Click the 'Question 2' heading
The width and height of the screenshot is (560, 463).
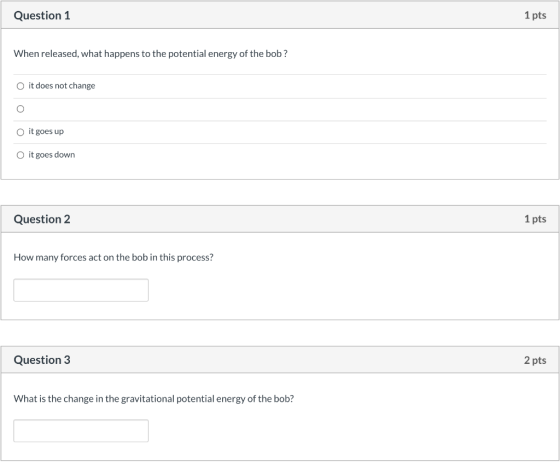42,219
